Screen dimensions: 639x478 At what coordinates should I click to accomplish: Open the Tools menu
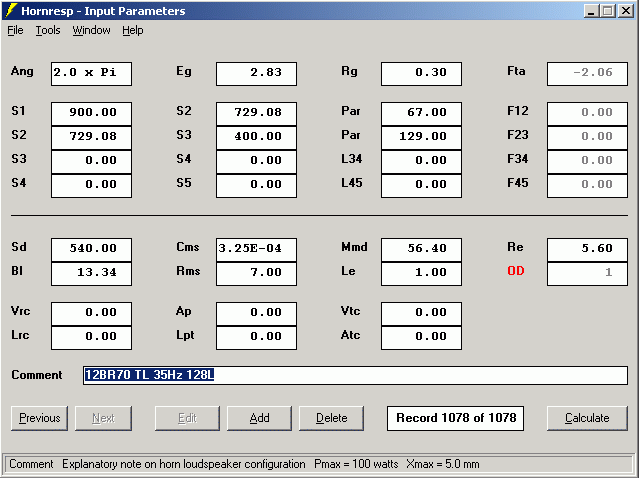(x=48, y=31)
